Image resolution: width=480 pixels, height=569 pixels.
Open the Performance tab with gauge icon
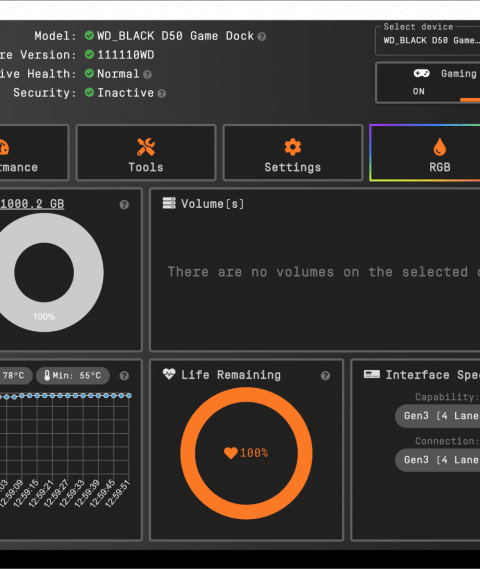(x=34, y=152)
